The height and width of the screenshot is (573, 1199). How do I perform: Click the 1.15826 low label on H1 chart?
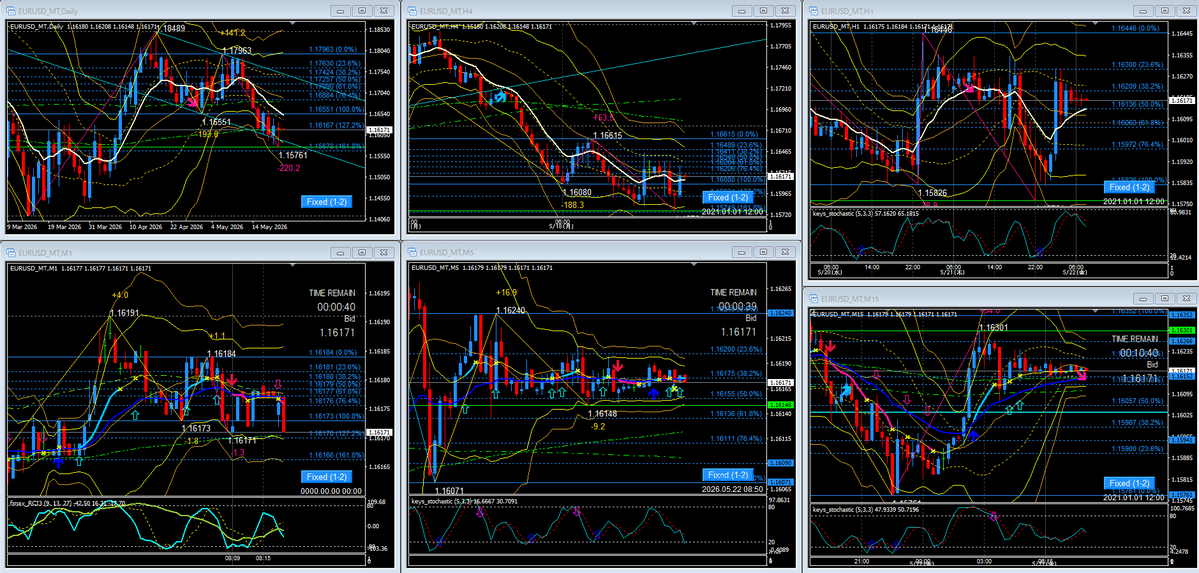click(x=931, y=194)
